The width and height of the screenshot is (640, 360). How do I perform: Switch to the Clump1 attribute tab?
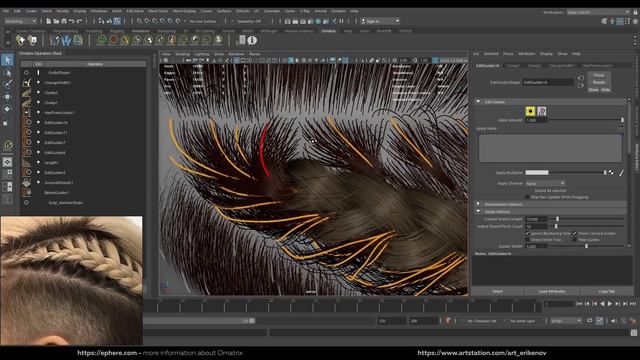coord(513,66)
